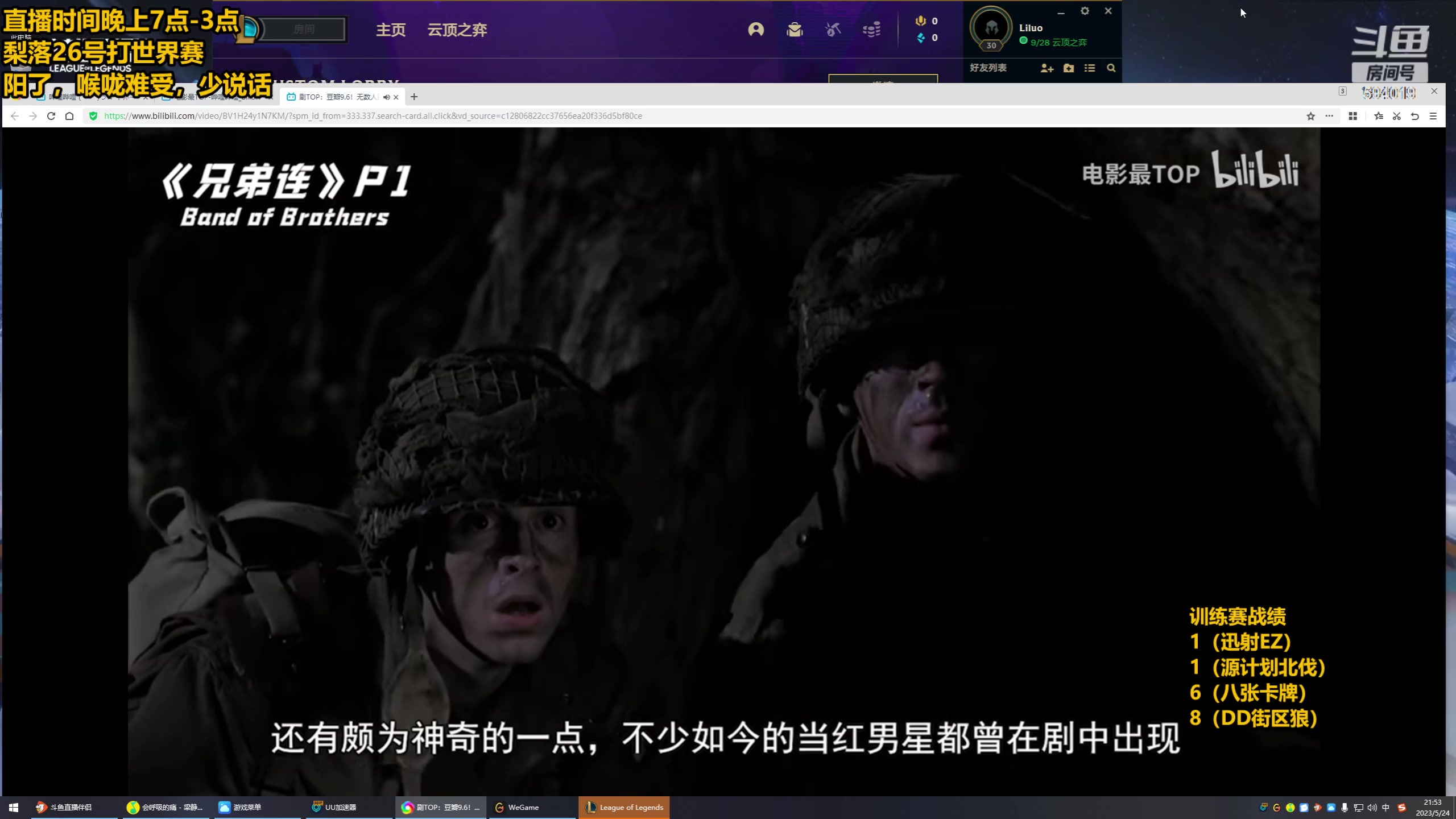Open the network tray icon

1358,808
